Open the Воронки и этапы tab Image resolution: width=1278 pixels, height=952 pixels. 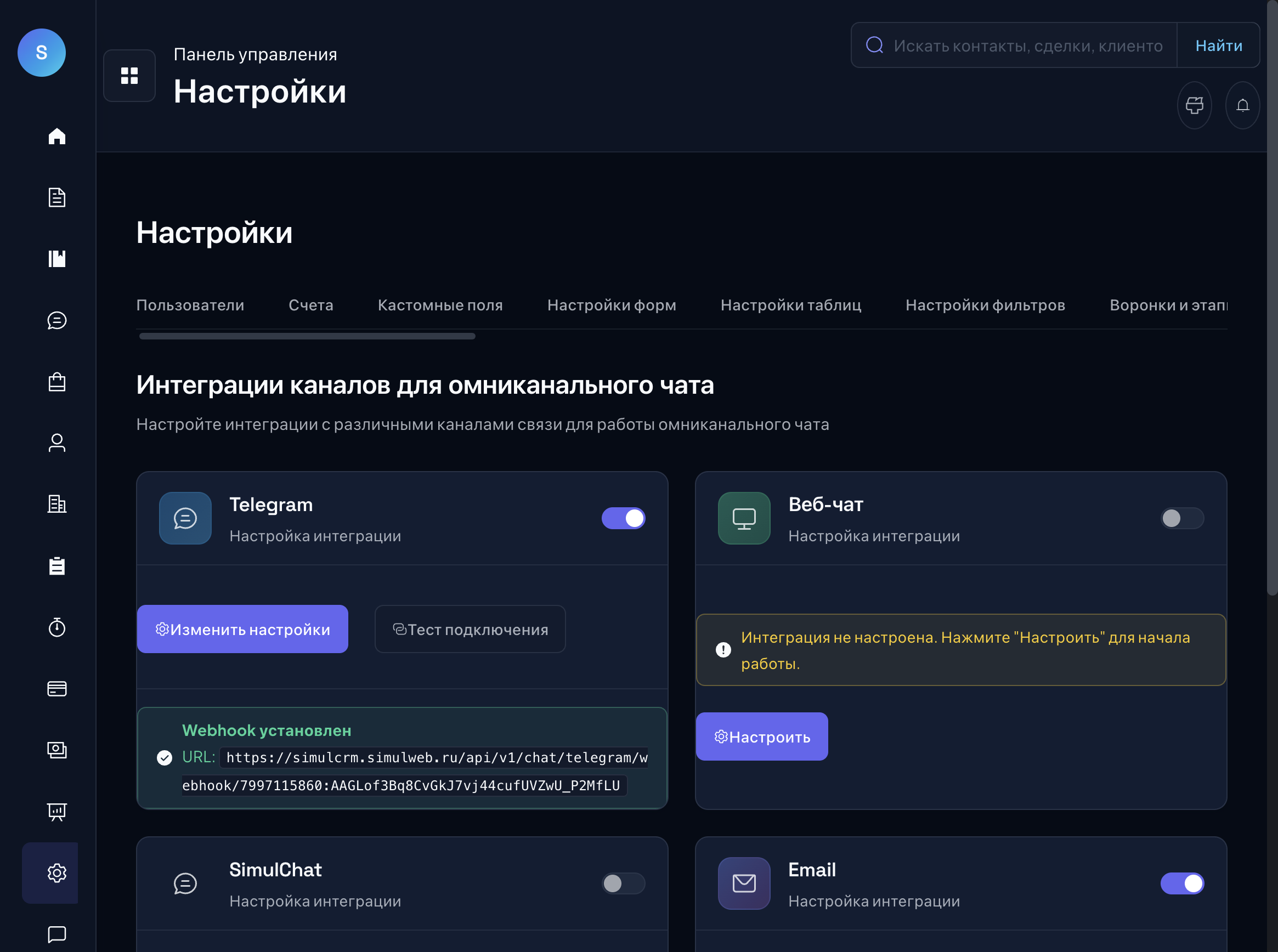pos(1168,305)
